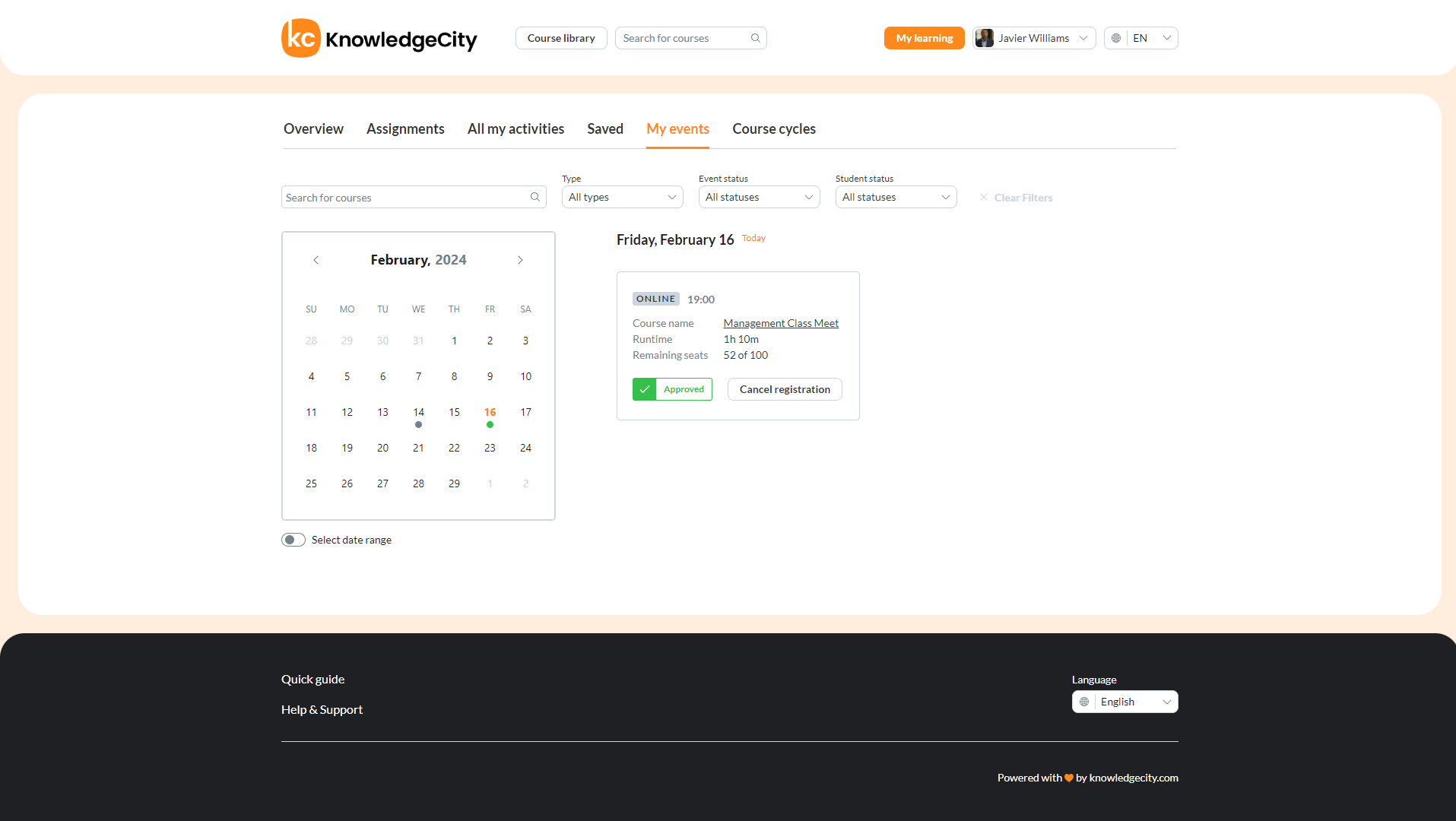Click the X icon next to Clear Filters
Image resolution: width=1456 pixels, height=821 pixels.
[984, 197]
